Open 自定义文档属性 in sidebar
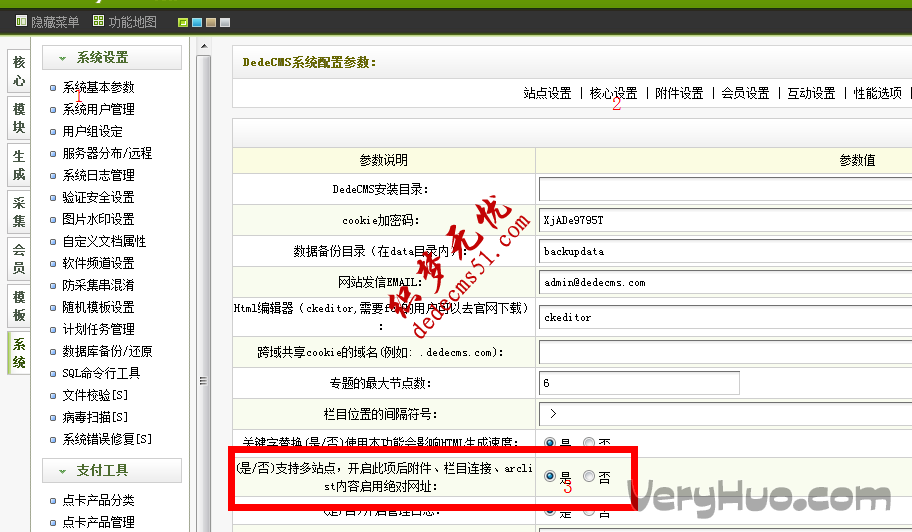Viewport: 912px width, 532px height. [104, 241]
